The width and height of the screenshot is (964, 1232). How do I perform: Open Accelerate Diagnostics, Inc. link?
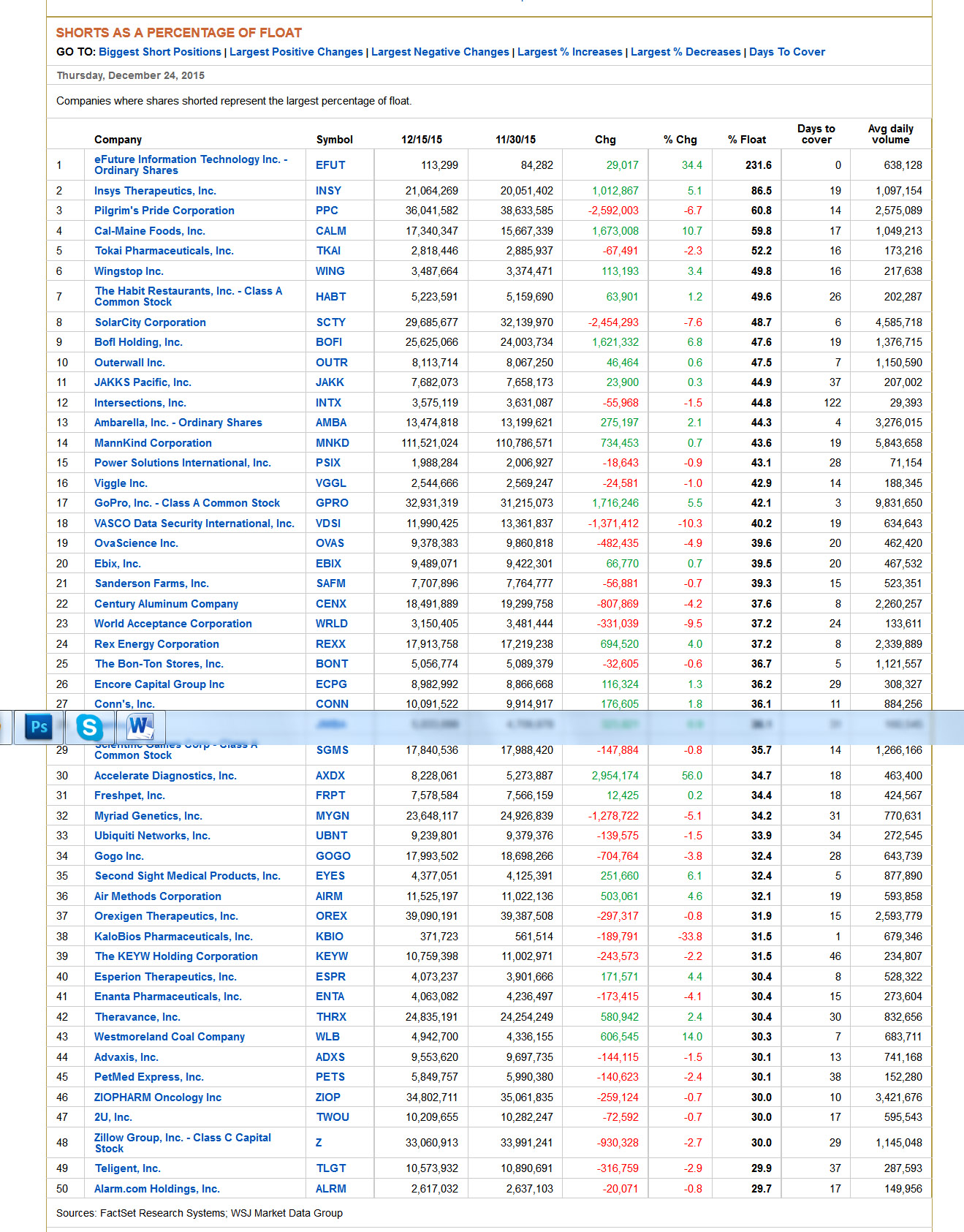pyautogui.click(x=165, y=776)
